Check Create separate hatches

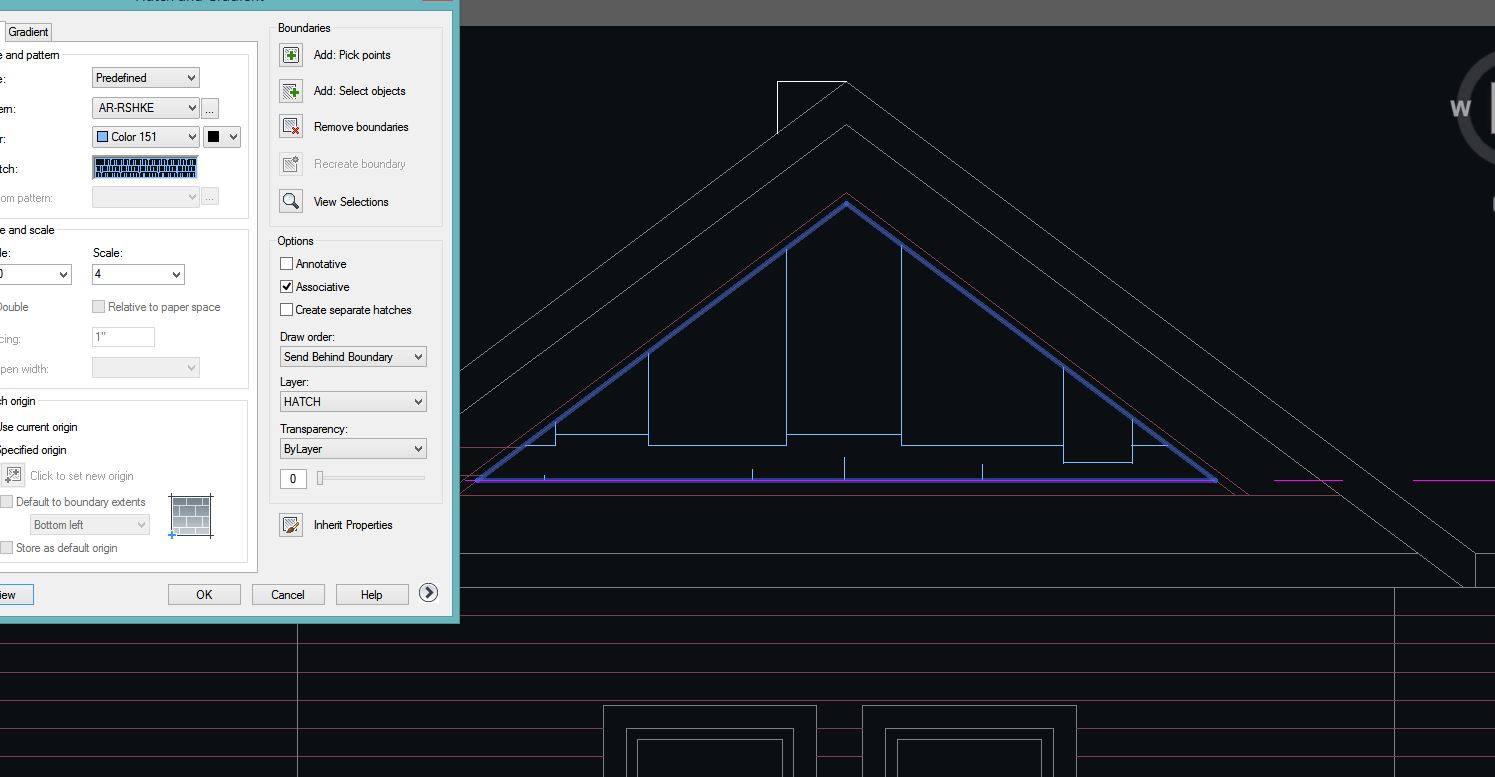pyautogui.click(x=287, y=310)
